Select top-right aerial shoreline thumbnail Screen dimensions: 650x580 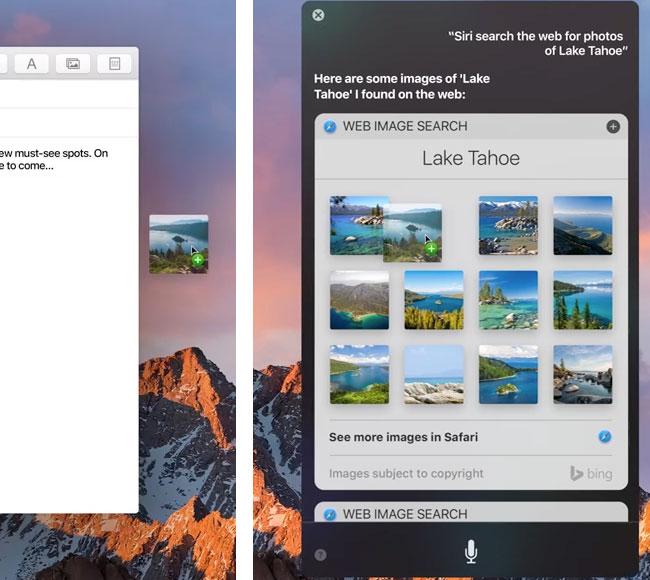point(582,225)
